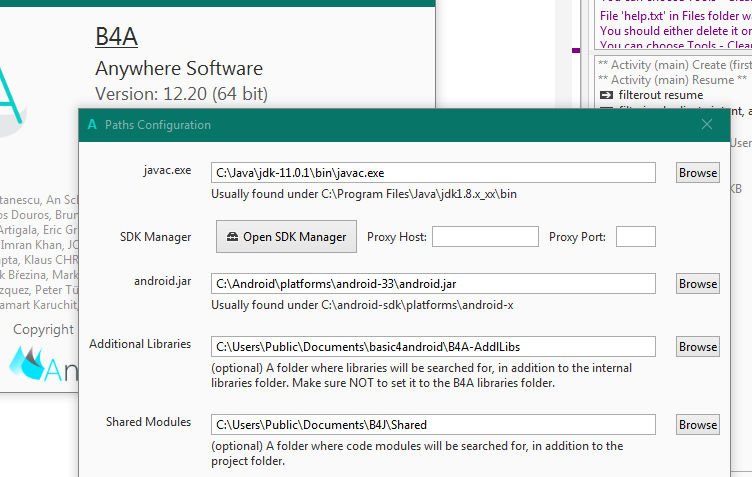Select the 'filterout resume' log entry
Viewport: 752px width, 477px height.
[x=660, y=95]
